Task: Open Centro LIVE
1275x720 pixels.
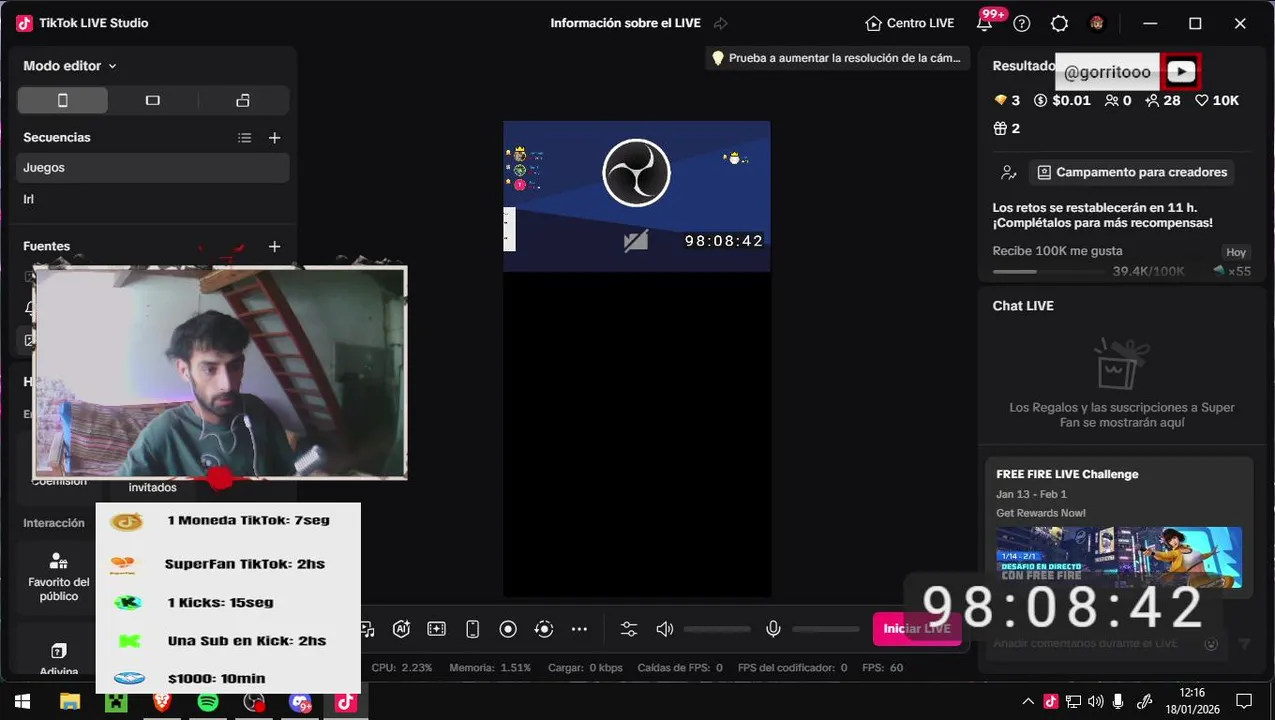Action: [x=910, y=23]
